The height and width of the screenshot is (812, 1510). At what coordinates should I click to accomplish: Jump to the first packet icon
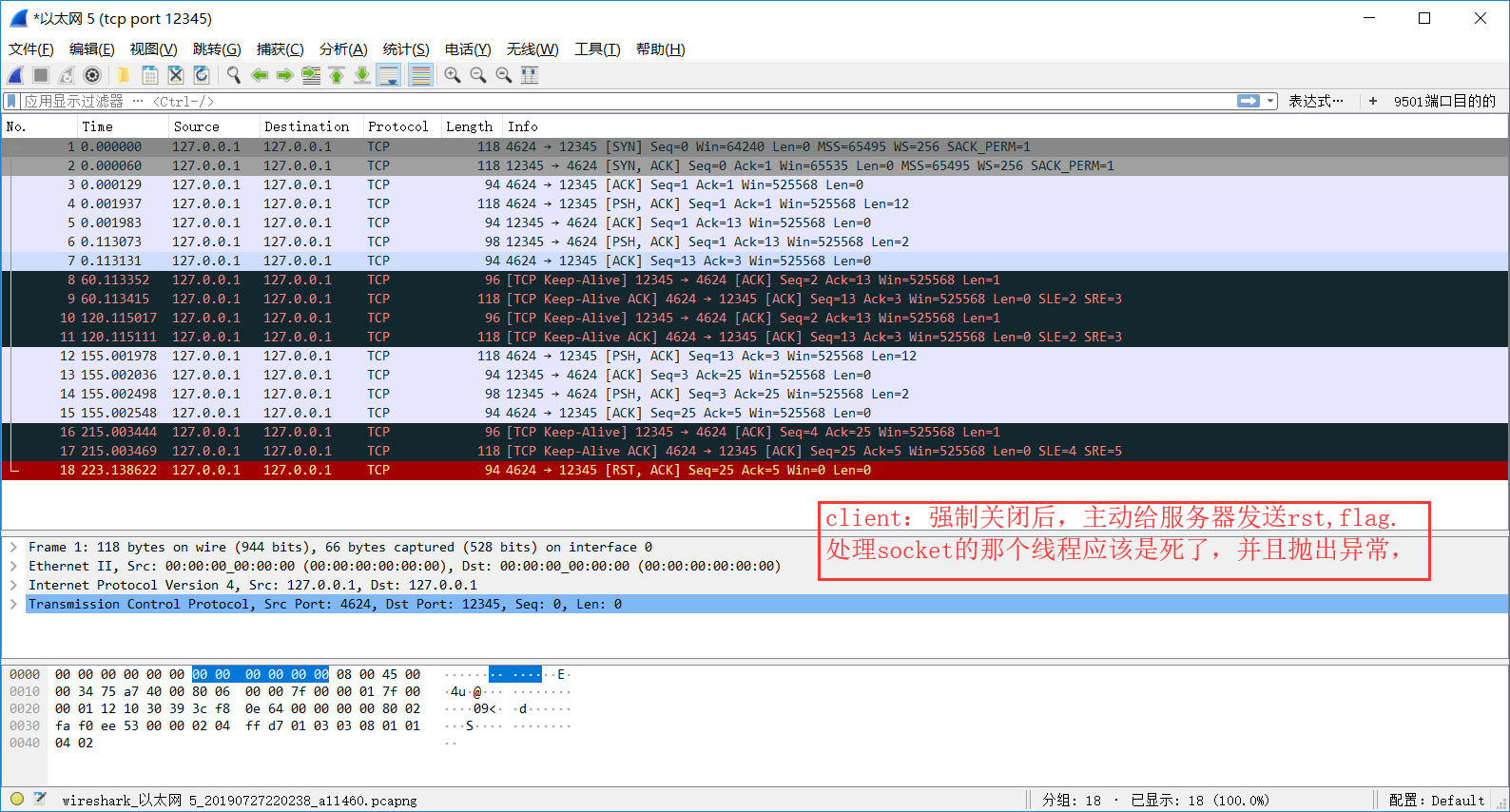click(x=337, y=75)
